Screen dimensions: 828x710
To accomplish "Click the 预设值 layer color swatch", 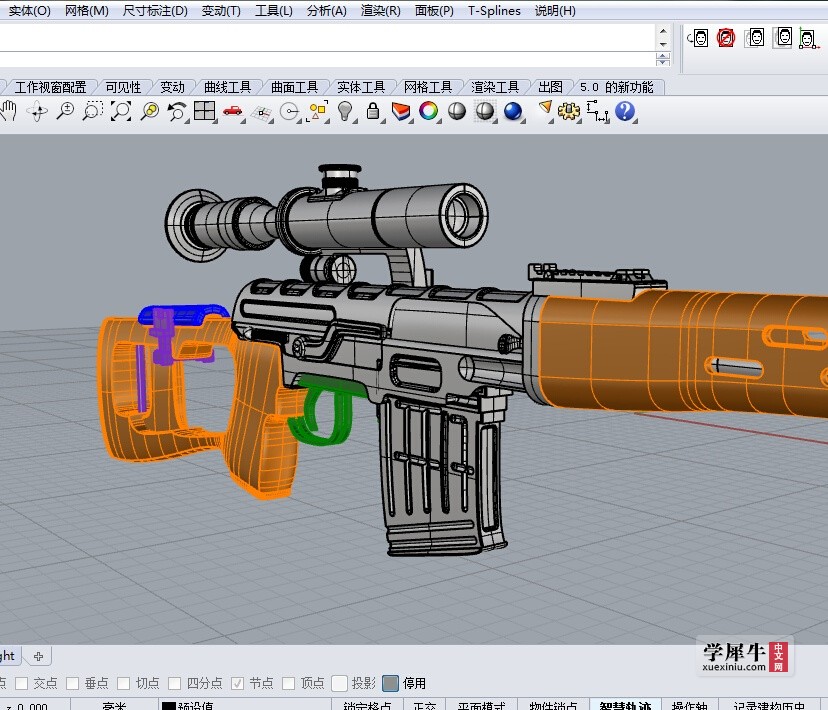I will coord(168,706).
